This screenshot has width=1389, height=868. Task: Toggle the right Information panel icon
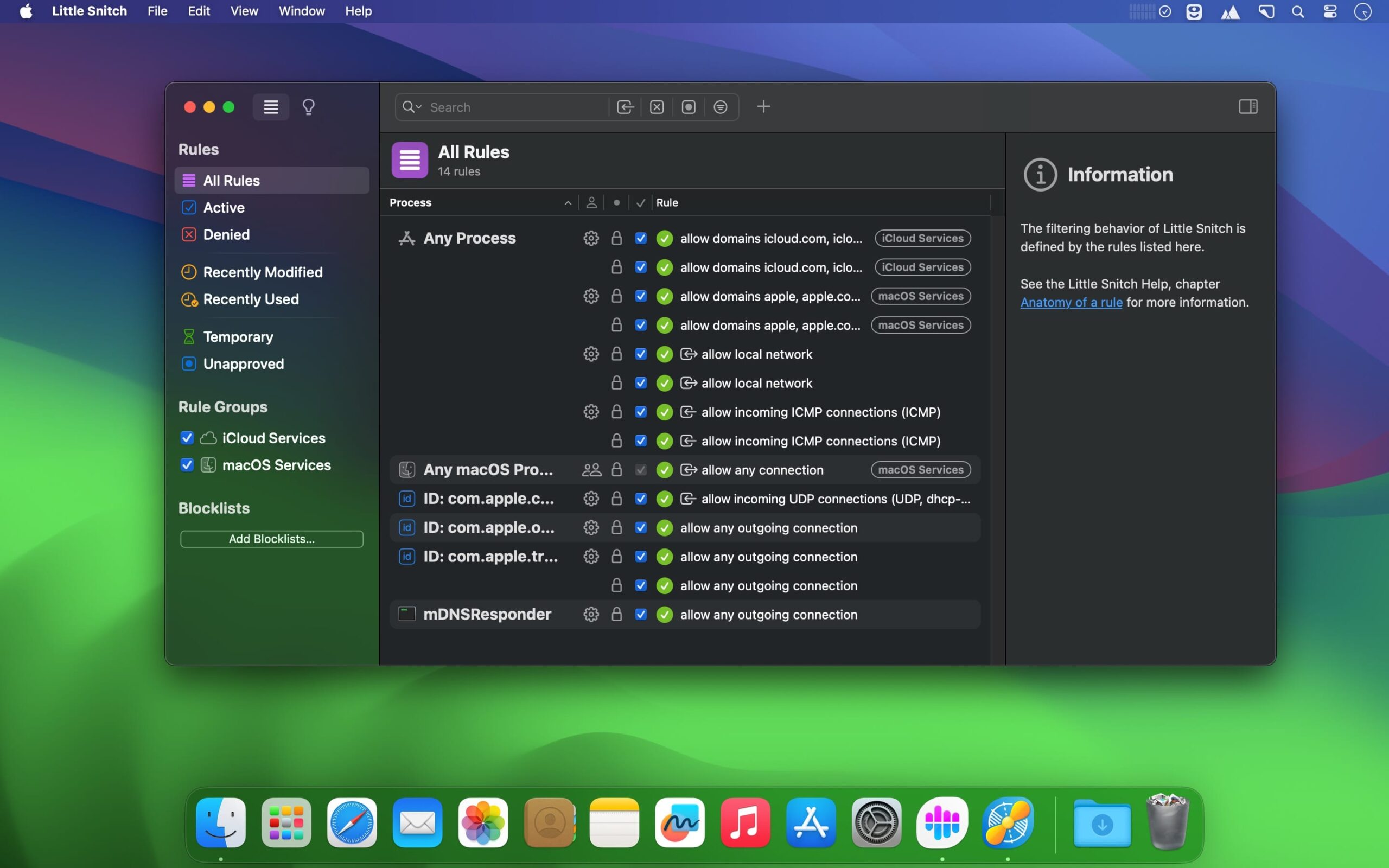click(x=1248, y=106)
